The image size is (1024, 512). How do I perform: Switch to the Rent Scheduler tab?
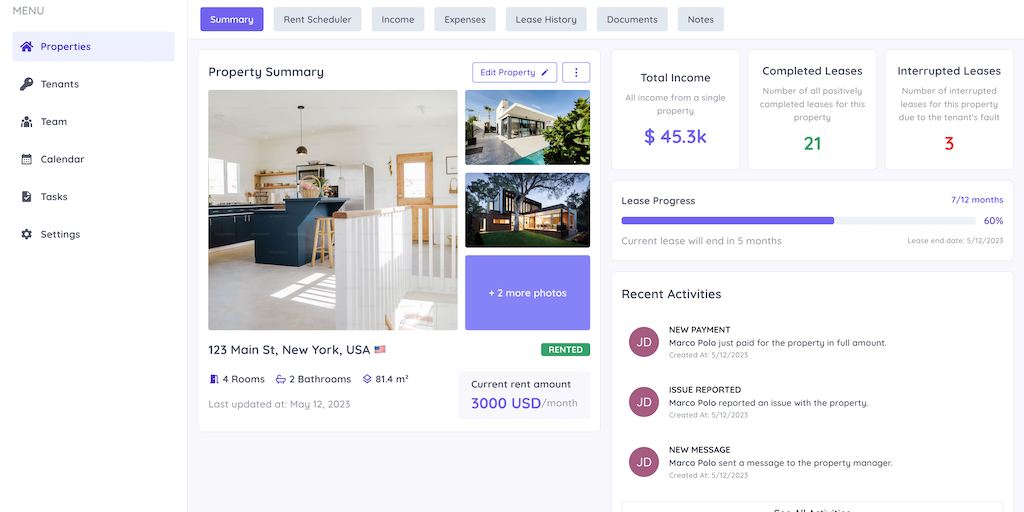tap(317, 20)
